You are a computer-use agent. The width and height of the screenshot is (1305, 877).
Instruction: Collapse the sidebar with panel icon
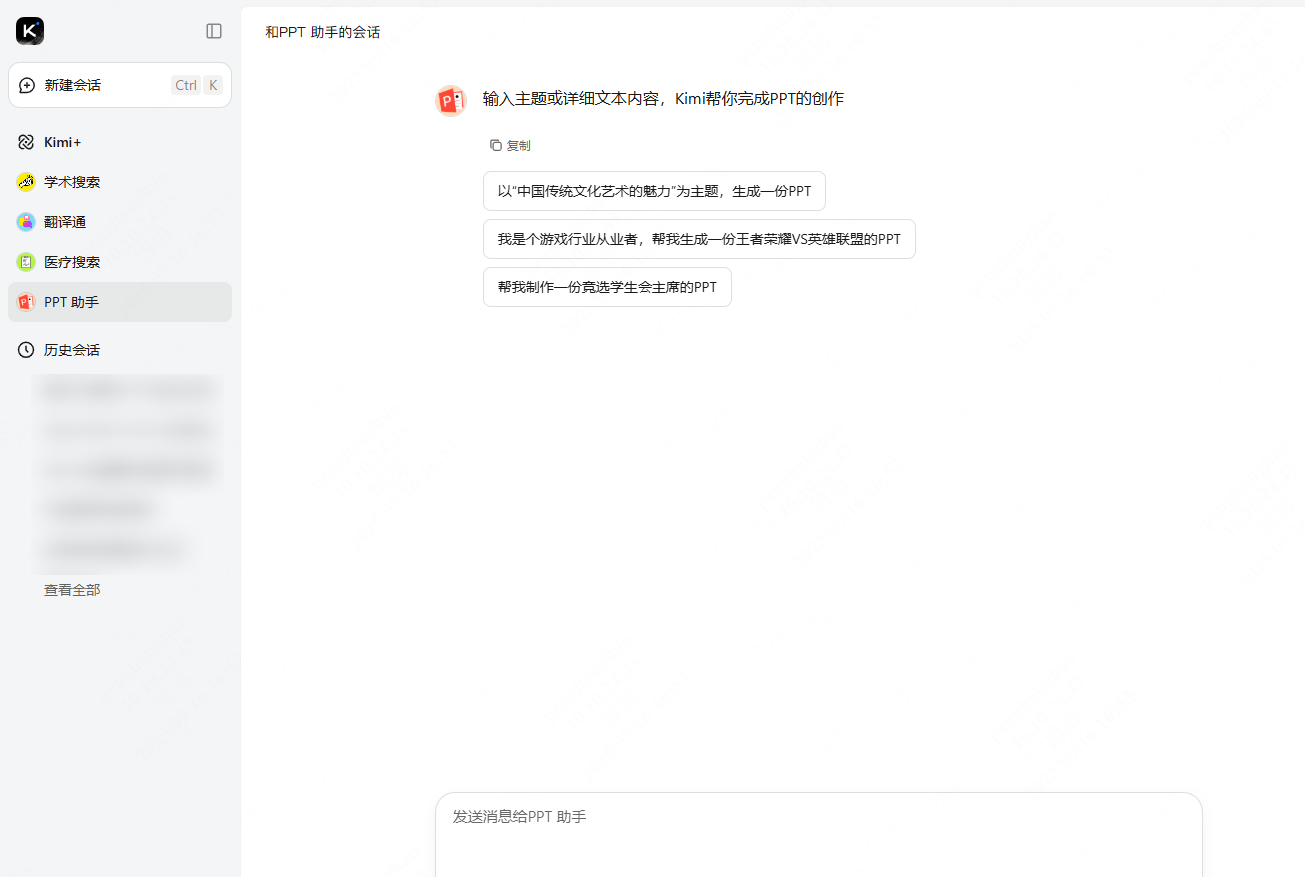tap(214, 31)
